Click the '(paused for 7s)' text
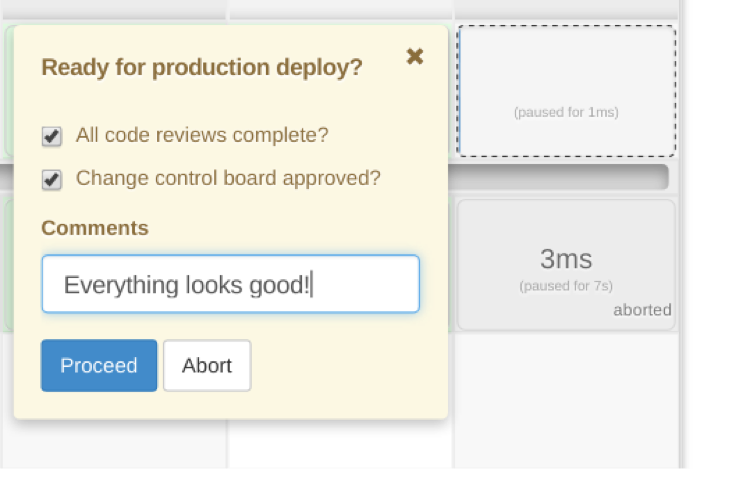 pyautogui.click(x=566, y=286)
